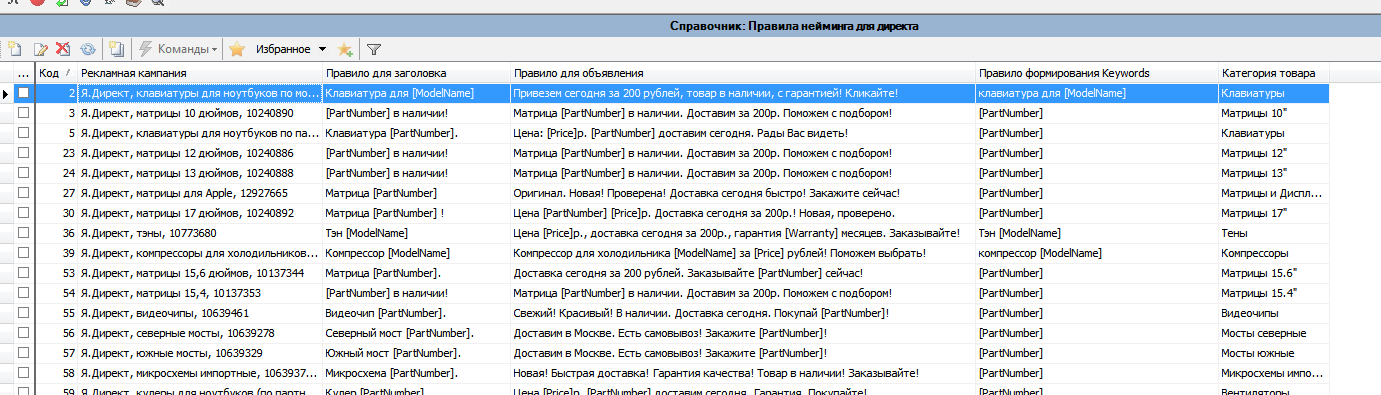Select category cell 'Мосты северные'

point(1273,333)
